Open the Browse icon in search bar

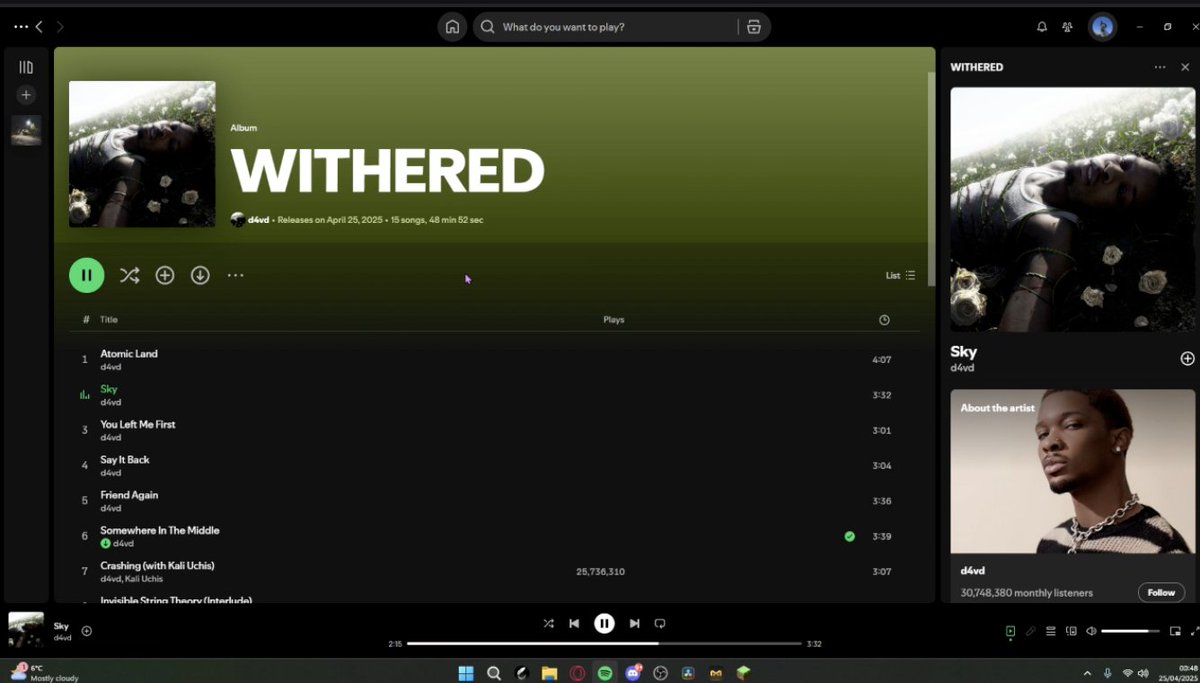(754, 27)
